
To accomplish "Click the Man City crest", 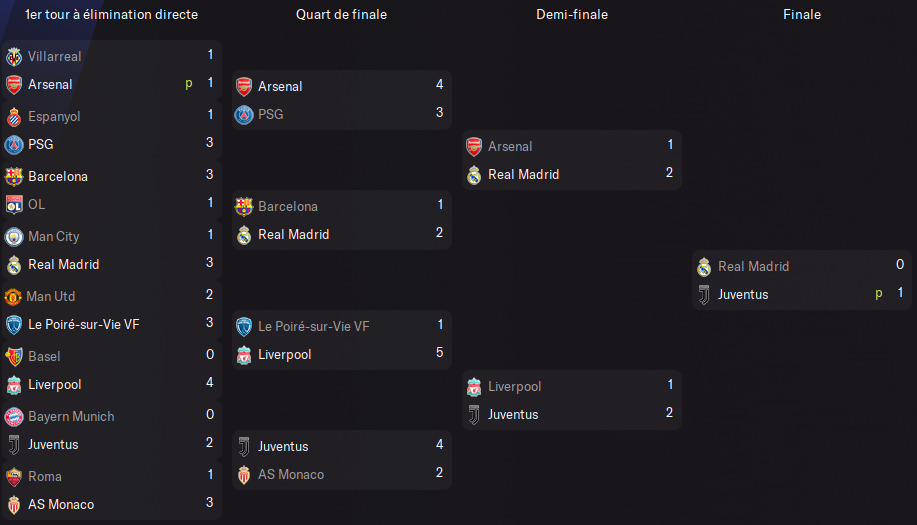I will (x=14, y=237).
